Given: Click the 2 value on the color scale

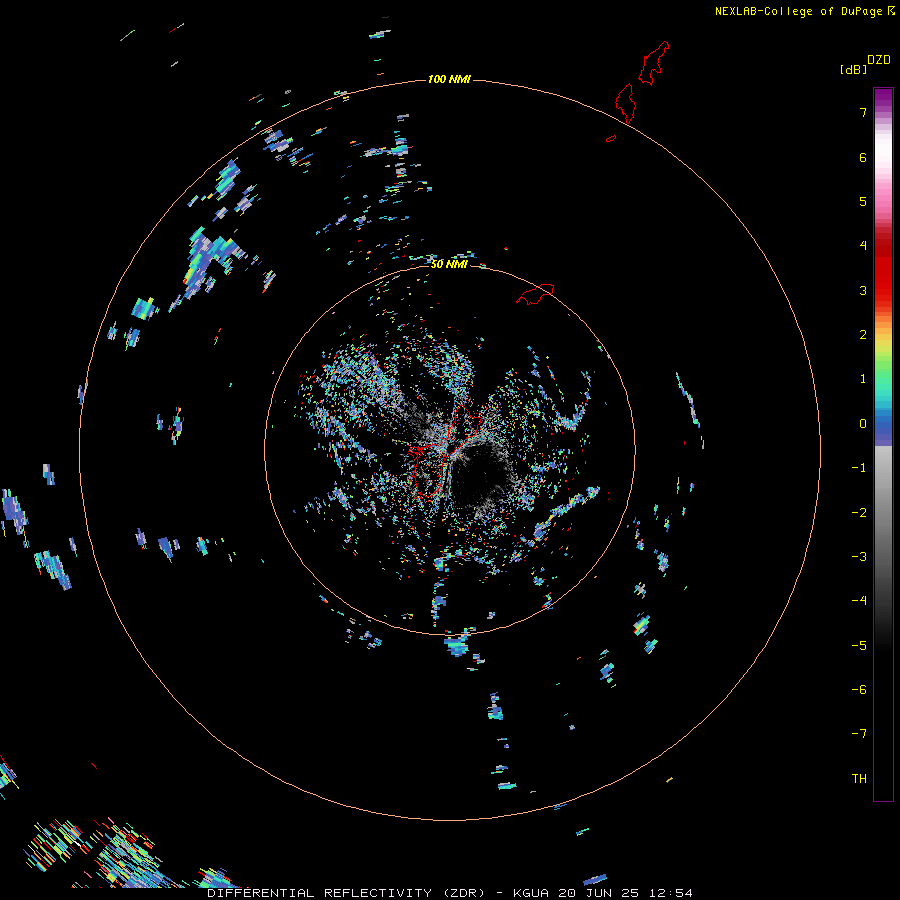Looking at the screenshot, I should [863, 335].
